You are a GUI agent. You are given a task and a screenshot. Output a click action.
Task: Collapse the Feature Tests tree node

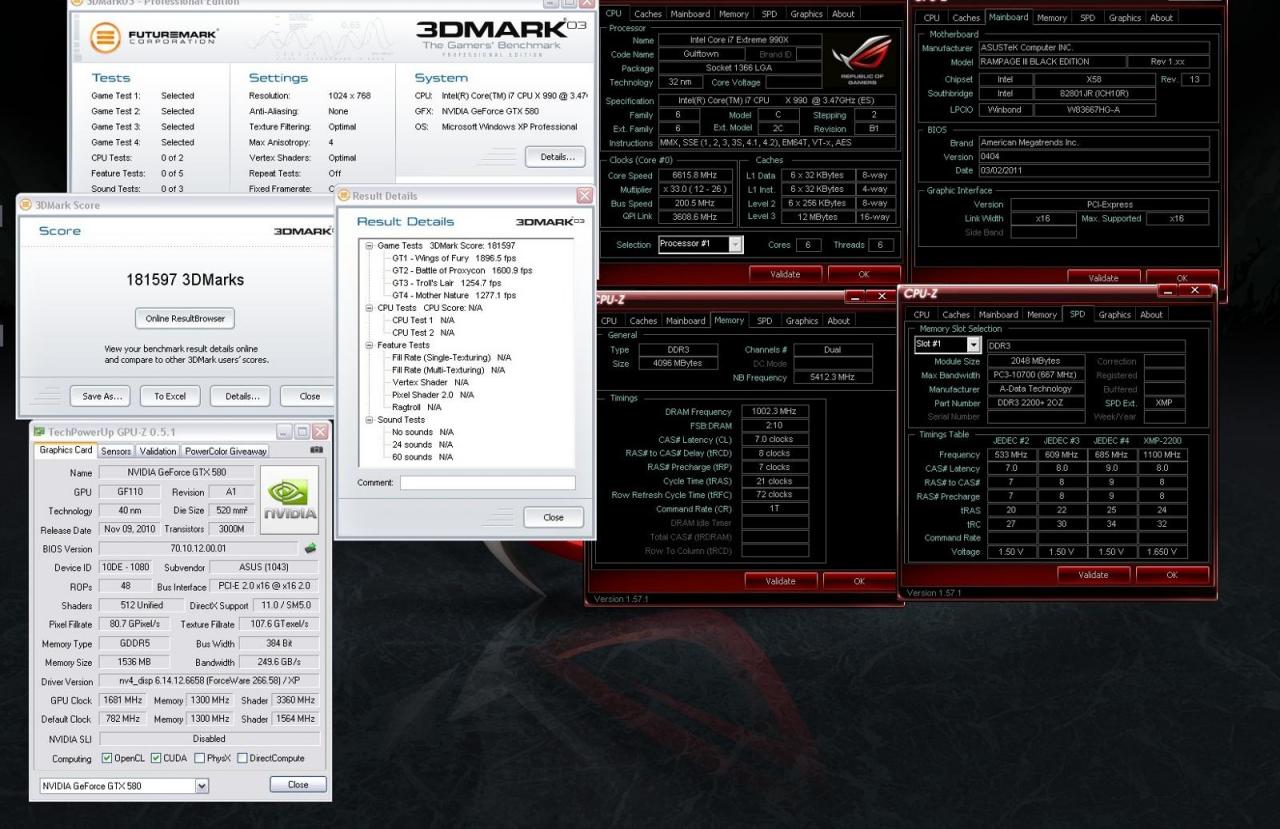pyautogui.click(x=368, y=345)
